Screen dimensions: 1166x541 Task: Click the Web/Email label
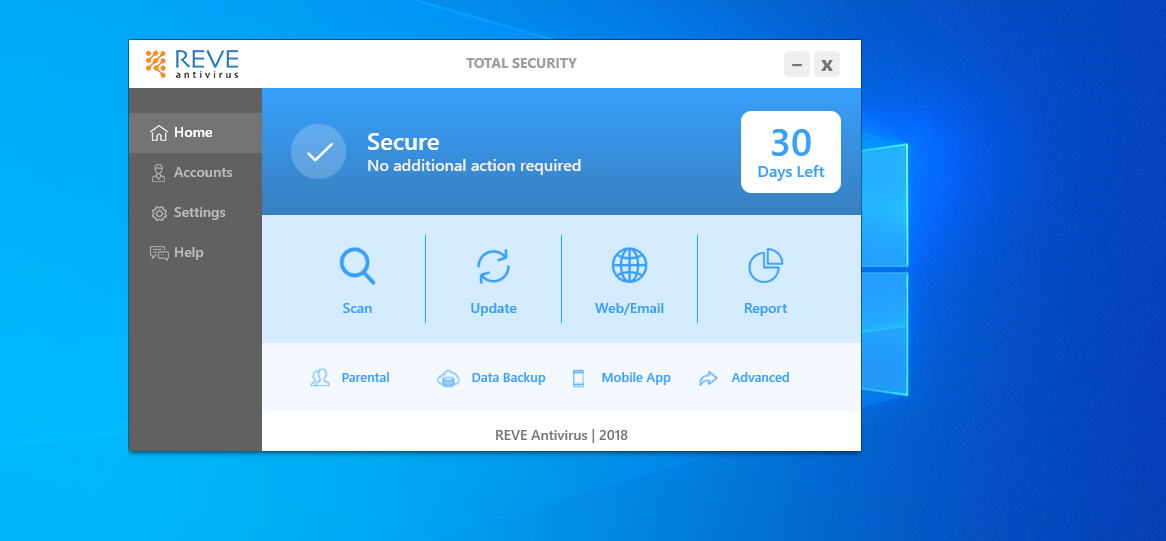point(629,308)
